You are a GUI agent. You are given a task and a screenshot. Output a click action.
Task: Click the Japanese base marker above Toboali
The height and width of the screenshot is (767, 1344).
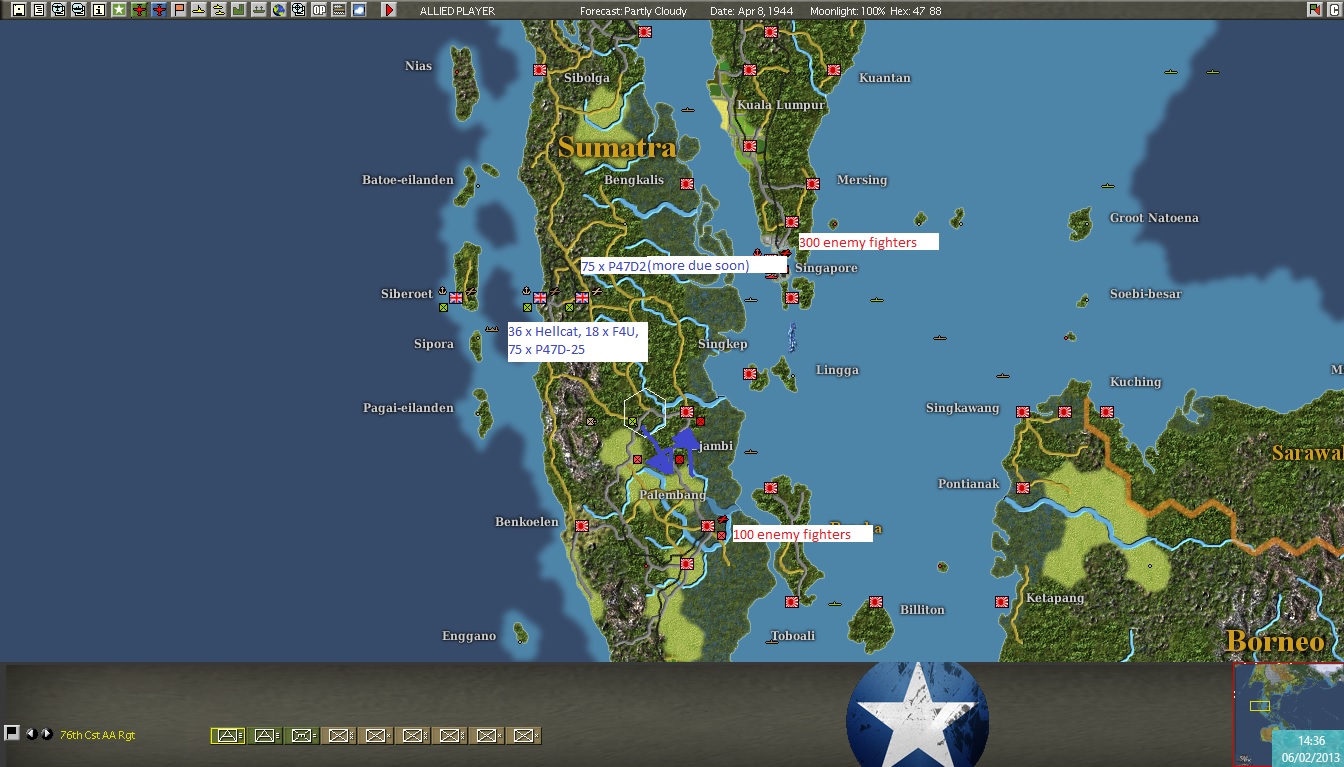pos(791,602)
